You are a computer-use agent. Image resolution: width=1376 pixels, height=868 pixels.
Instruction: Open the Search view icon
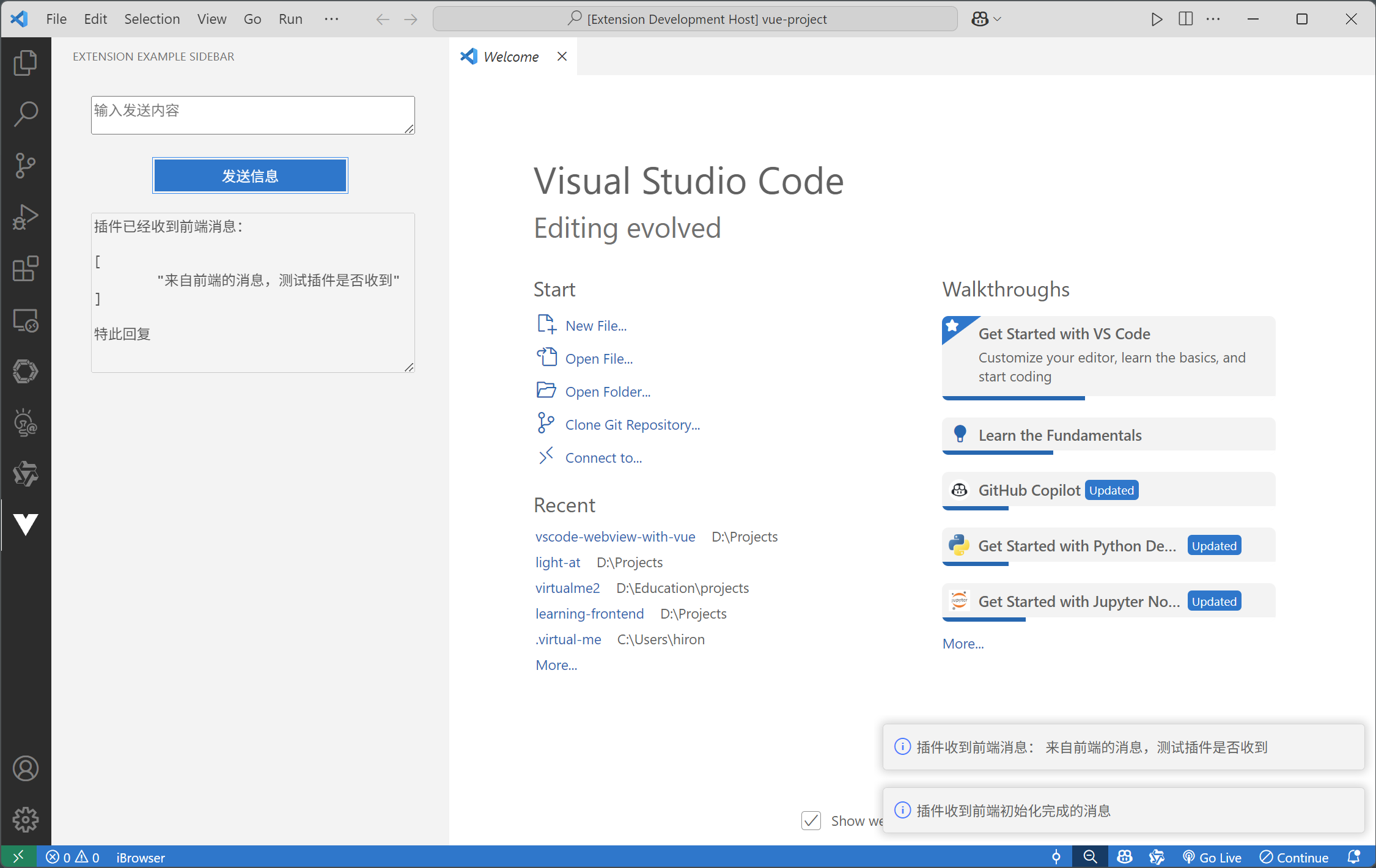click(25, 114)
